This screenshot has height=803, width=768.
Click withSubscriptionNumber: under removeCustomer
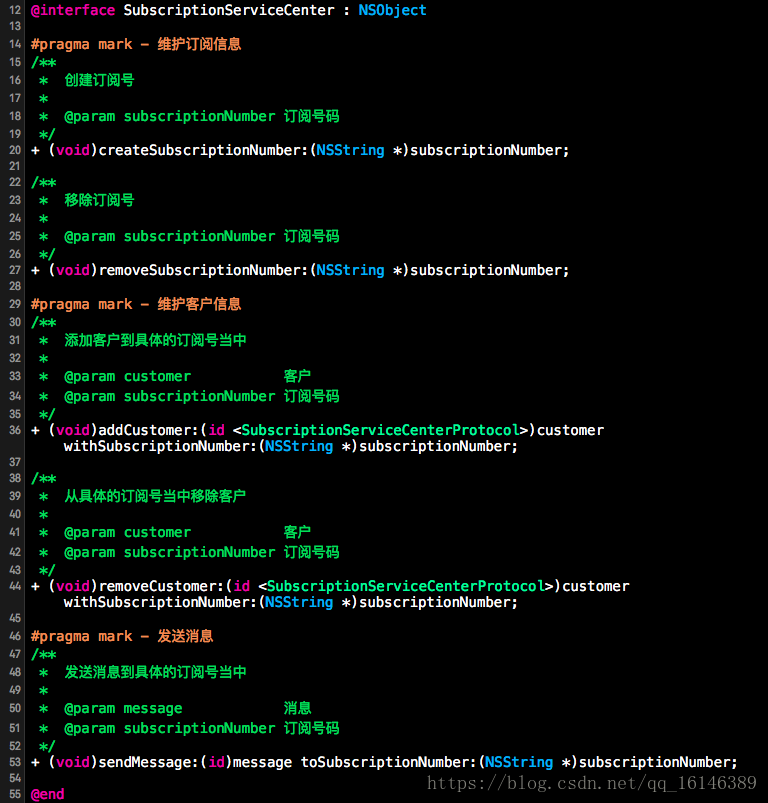(160, 602)
